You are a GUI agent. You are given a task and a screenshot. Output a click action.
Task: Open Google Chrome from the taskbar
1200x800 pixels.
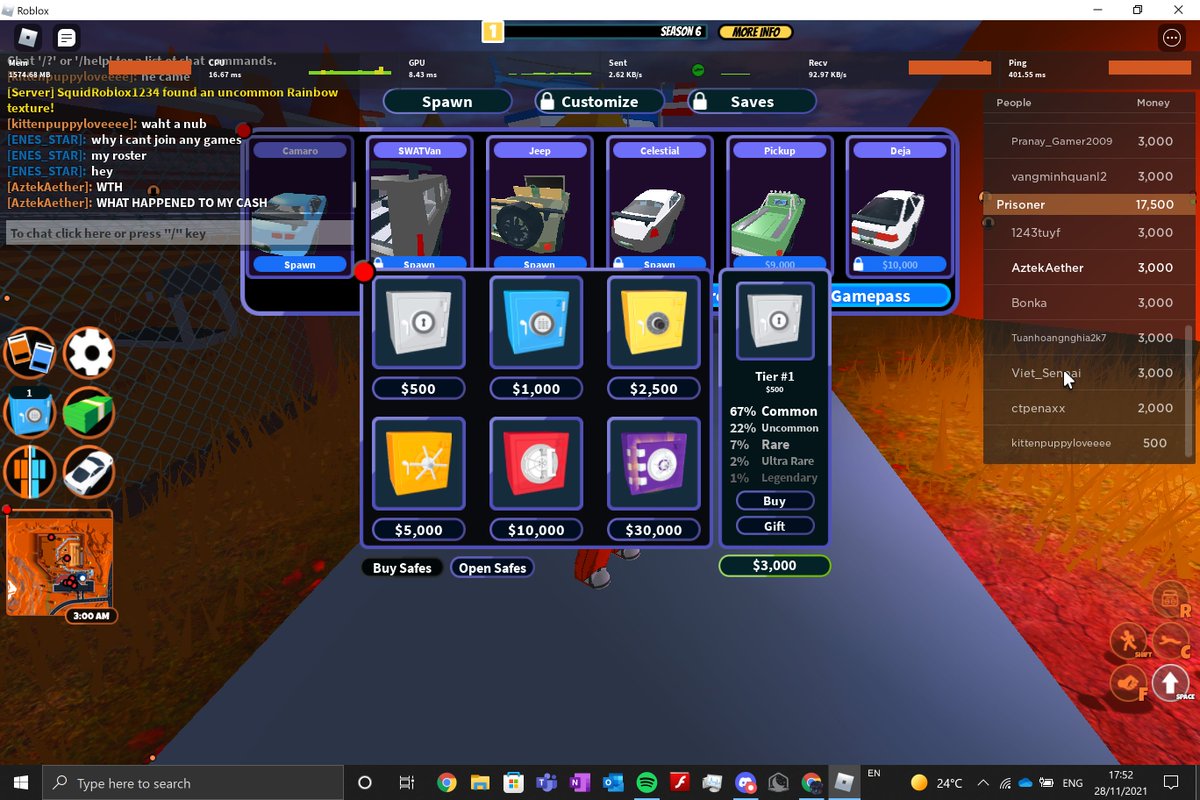click(x=446, y=783)
